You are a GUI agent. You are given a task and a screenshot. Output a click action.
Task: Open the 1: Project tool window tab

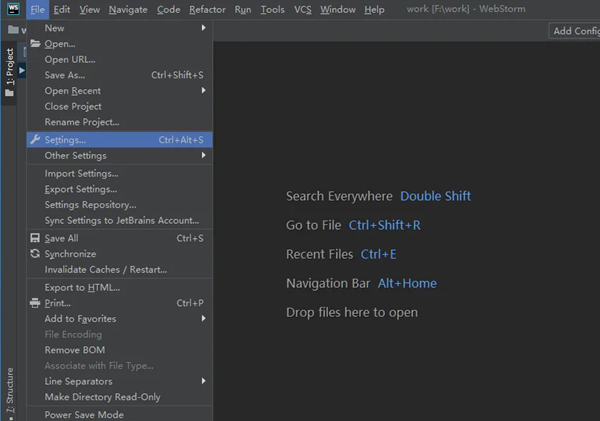tap(10, 69)
